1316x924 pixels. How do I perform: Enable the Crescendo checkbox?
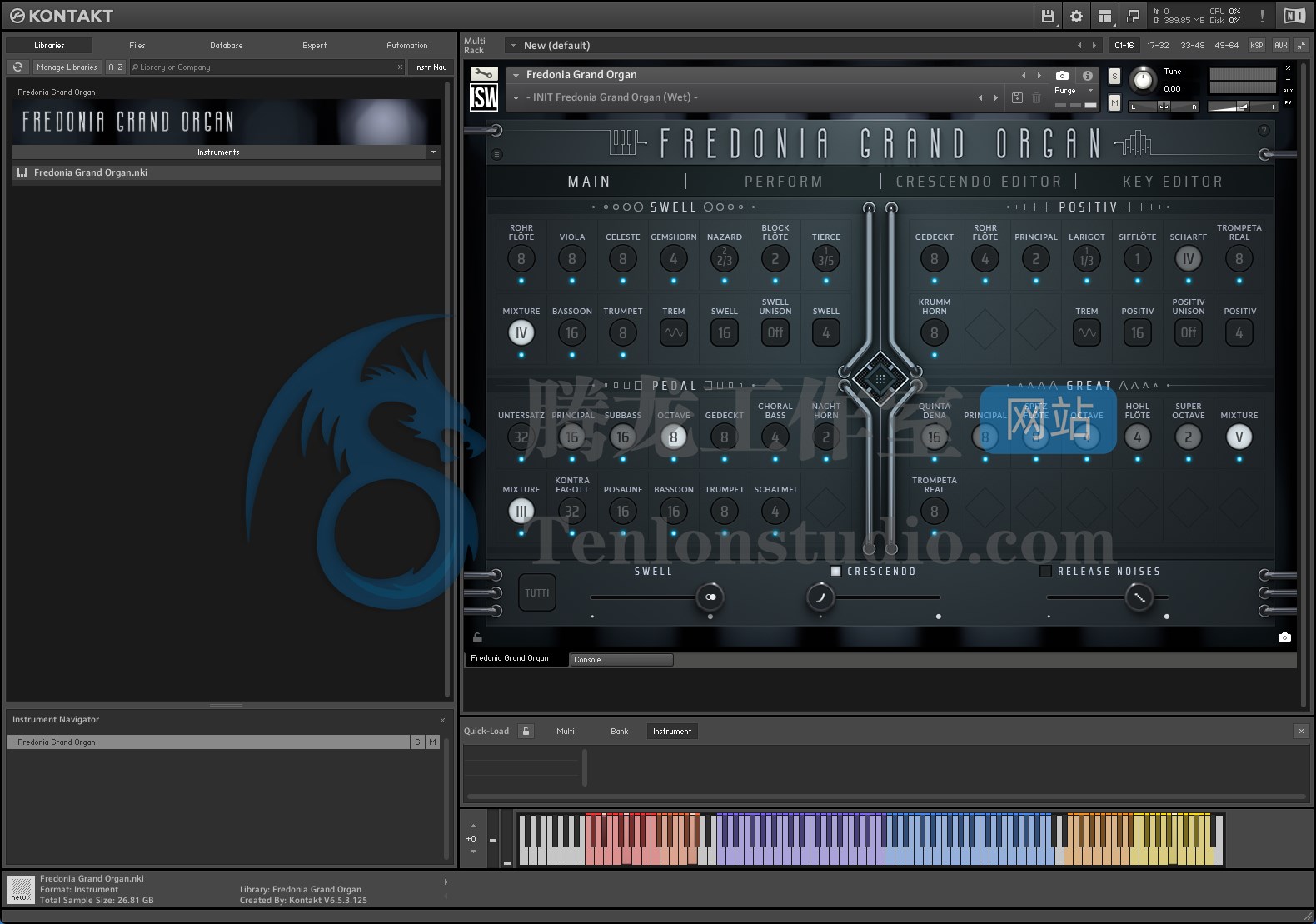point(836,572)
